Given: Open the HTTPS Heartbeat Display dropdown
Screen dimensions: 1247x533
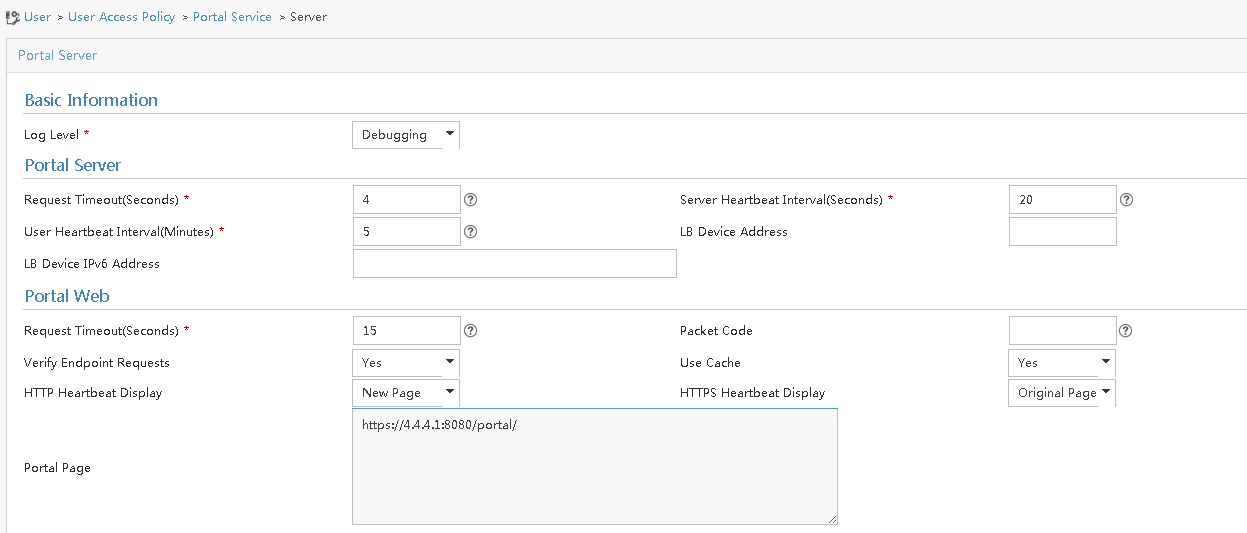Looking at the screenshot, I should [x=1062, y=393].
